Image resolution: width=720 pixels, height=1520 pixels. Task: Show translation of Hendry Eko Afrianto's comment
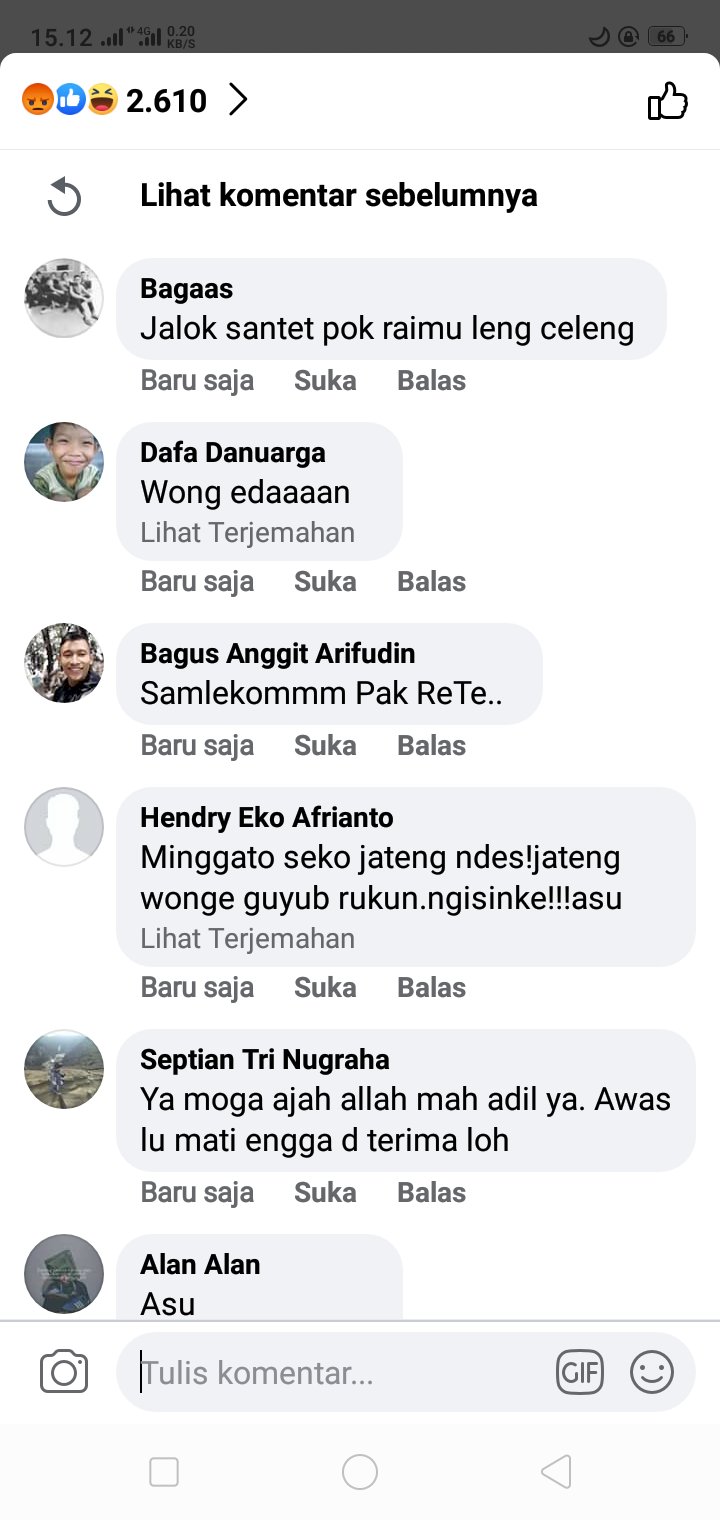(x=247, y=939)
